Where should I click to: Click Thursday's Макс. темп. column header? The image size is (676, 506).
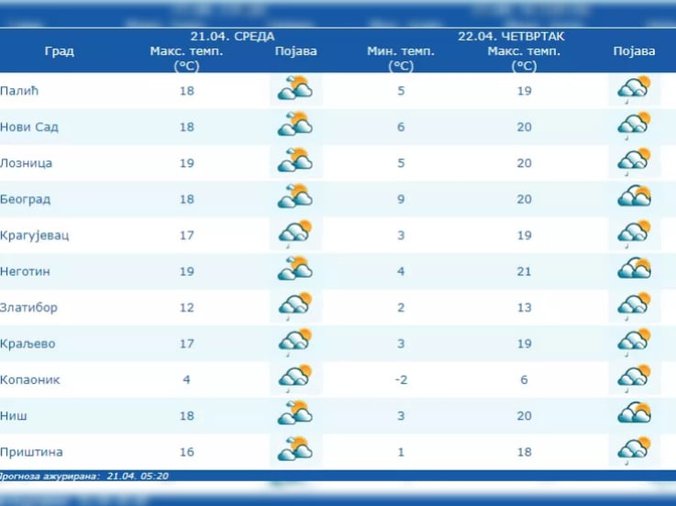point(524,58)
